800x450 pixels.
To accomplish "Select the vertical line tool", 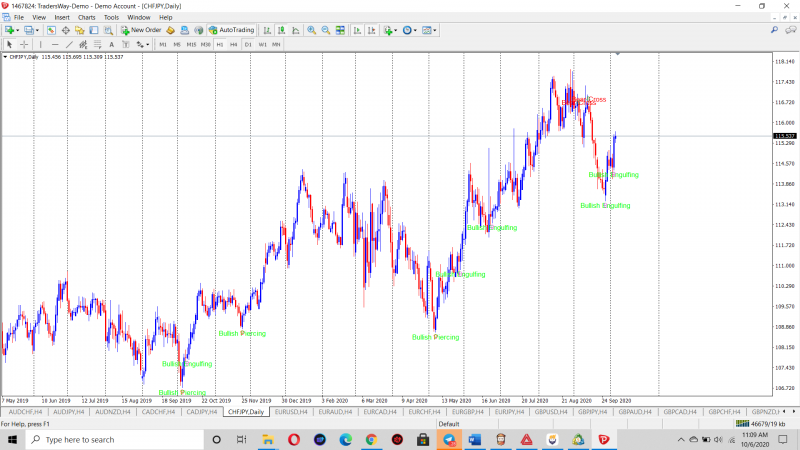I will point(40,44).
